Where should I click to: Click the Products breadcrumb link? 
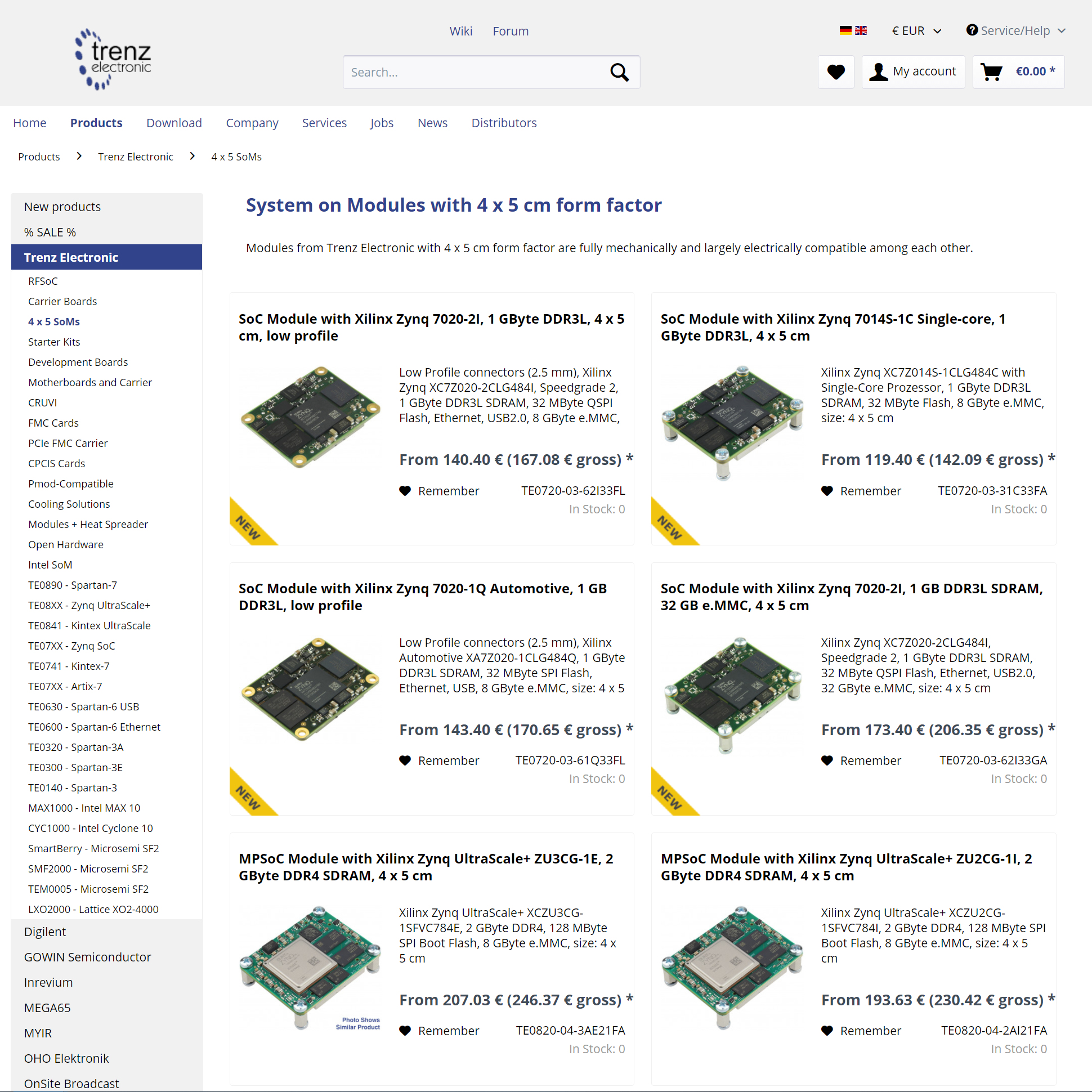pyautogui.click(x=39, y=156)
